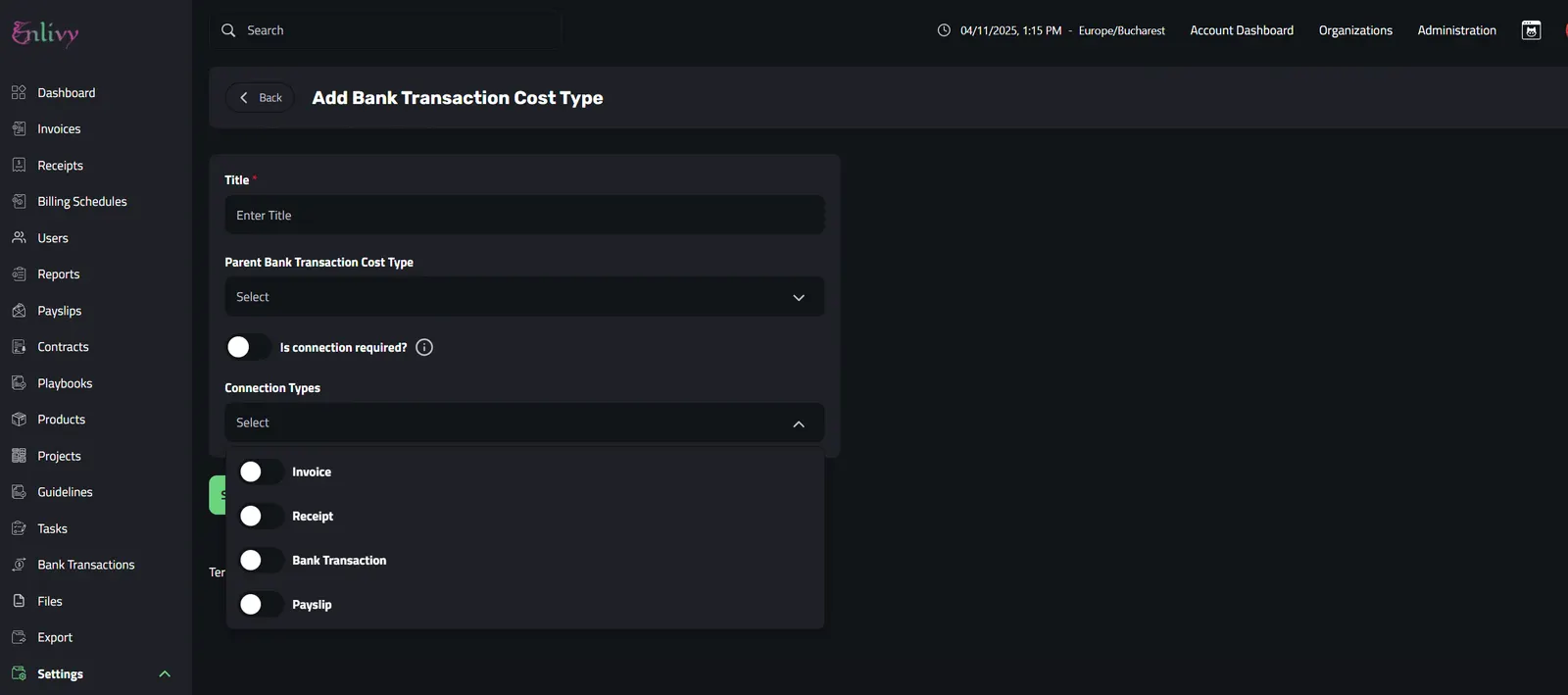This screenshot has height=695, width=1568.
Task: Select the Payslip option label
Action: pos(312,604)
